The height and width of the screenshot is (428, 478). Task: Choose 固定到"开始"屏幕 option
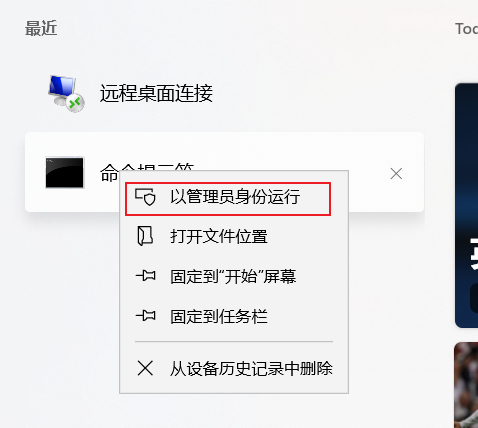click(234, 276)
